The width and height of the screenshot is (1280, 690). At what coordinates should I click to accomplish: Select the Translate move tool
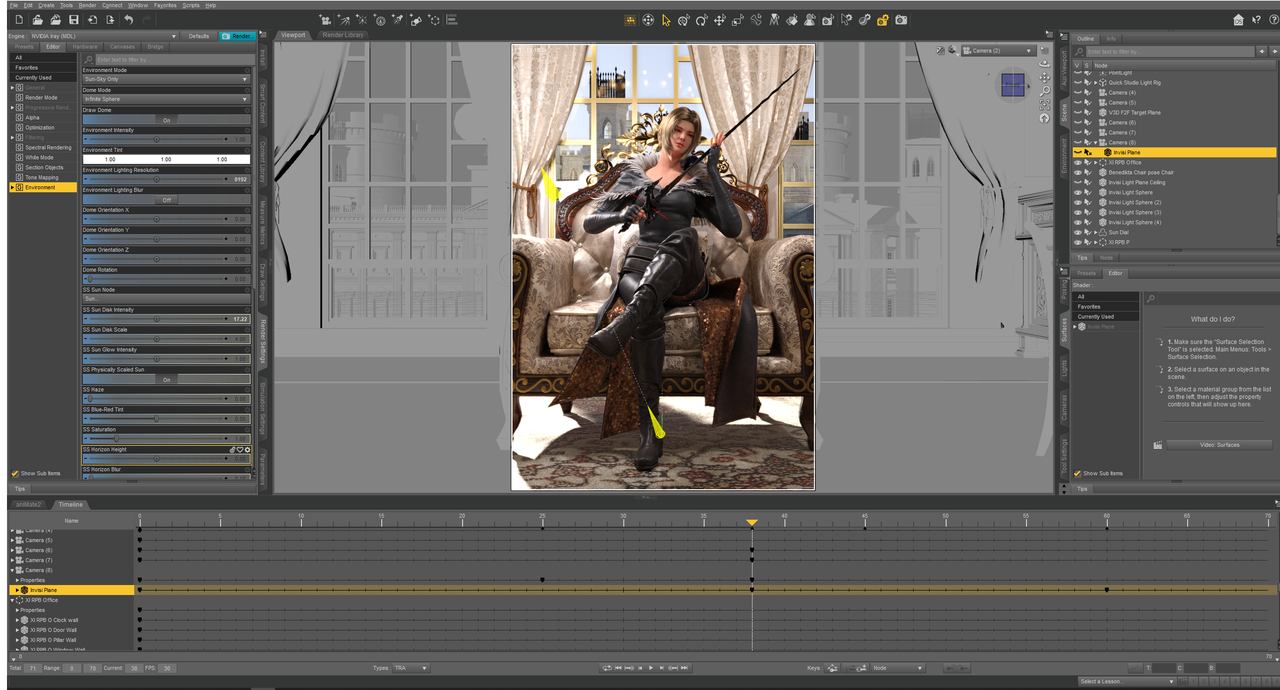pos(719,20)
